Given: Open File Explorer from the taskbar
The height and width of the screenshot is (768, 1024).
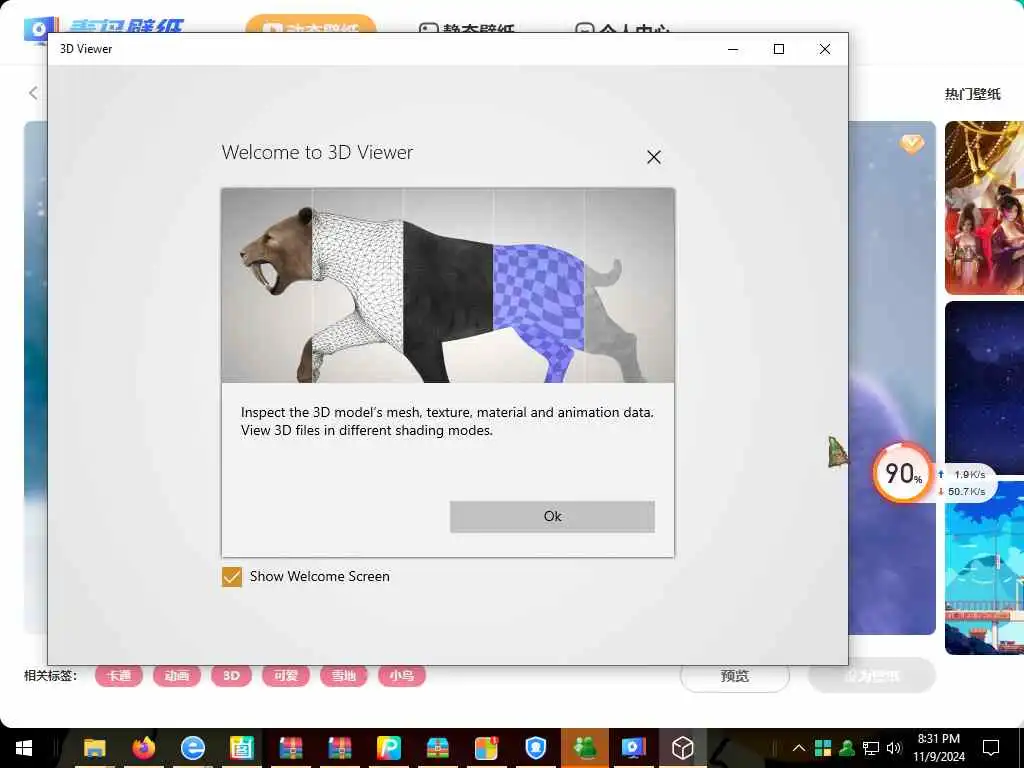Looking at the screenshot, I should [95, 748].
